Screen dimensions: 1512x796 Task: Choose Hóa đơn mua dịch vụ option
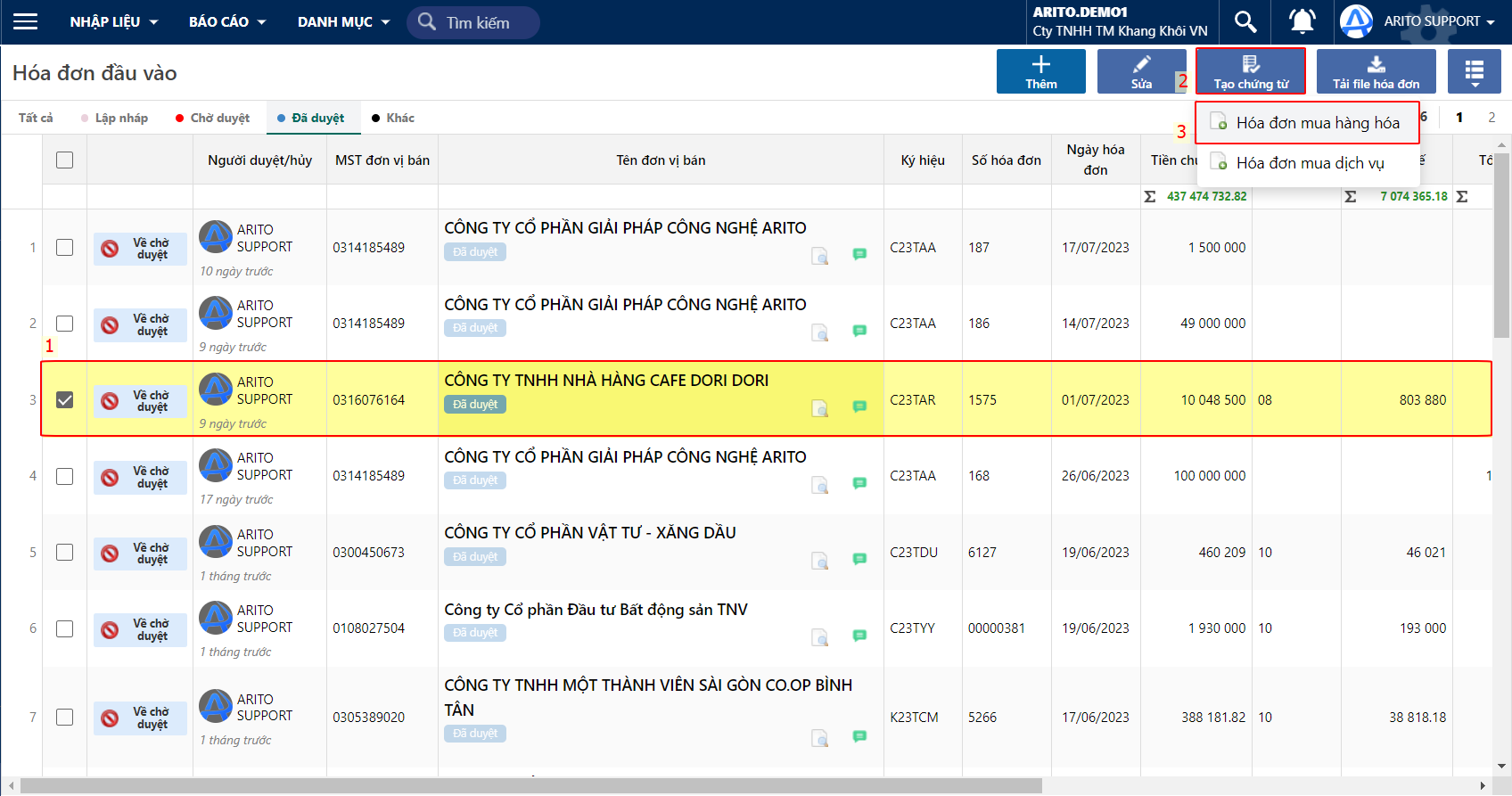click(1309, 163)
